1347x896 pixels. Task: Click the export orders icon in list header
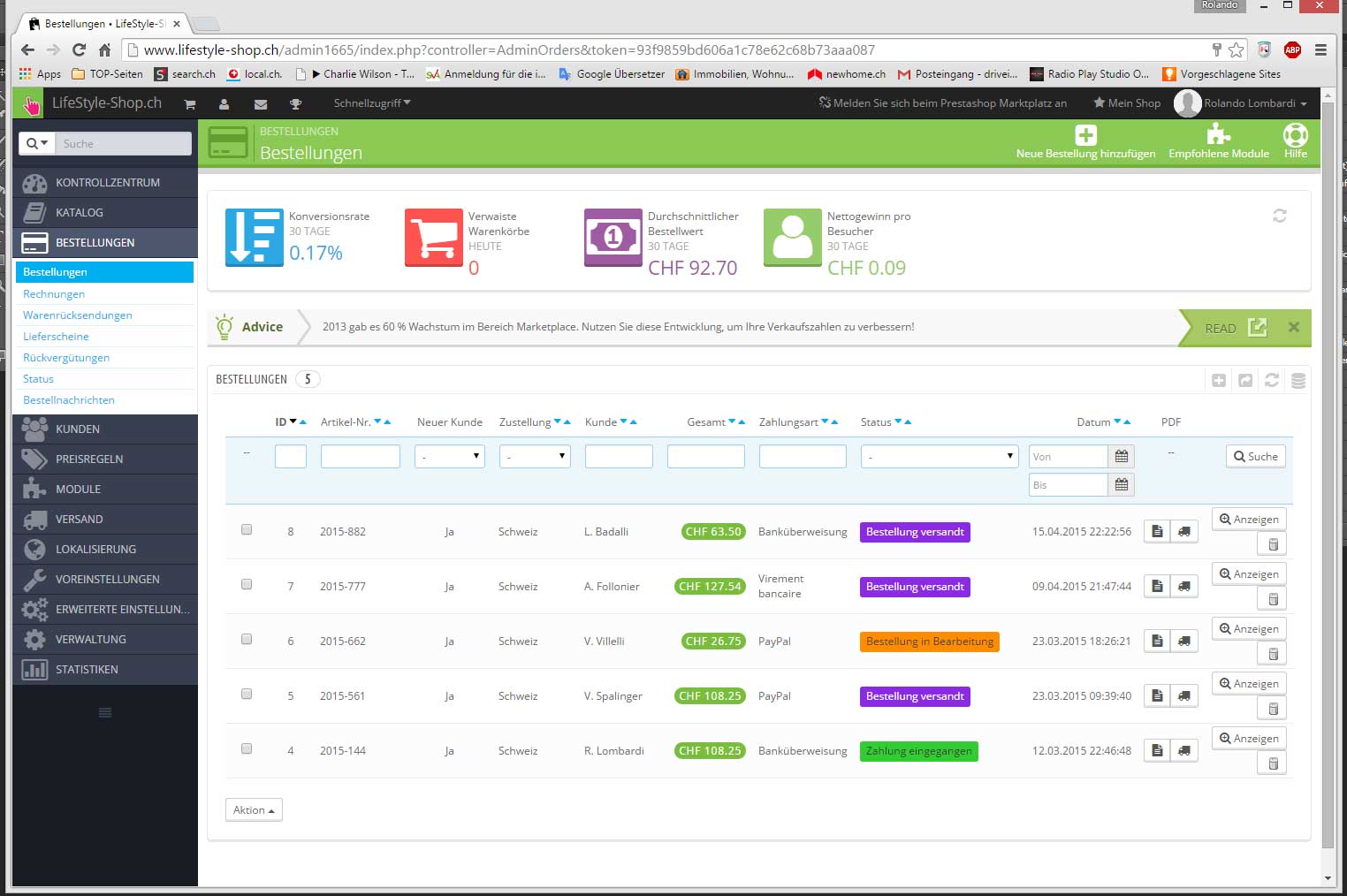(1245, 381)
